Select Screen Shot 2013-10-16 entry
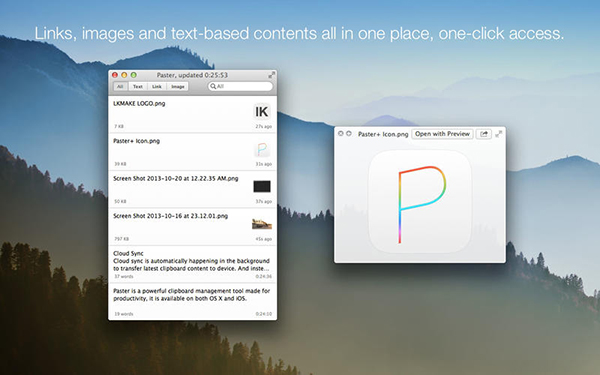Viewport: 600px width, 375px height. tap(192, 227)
